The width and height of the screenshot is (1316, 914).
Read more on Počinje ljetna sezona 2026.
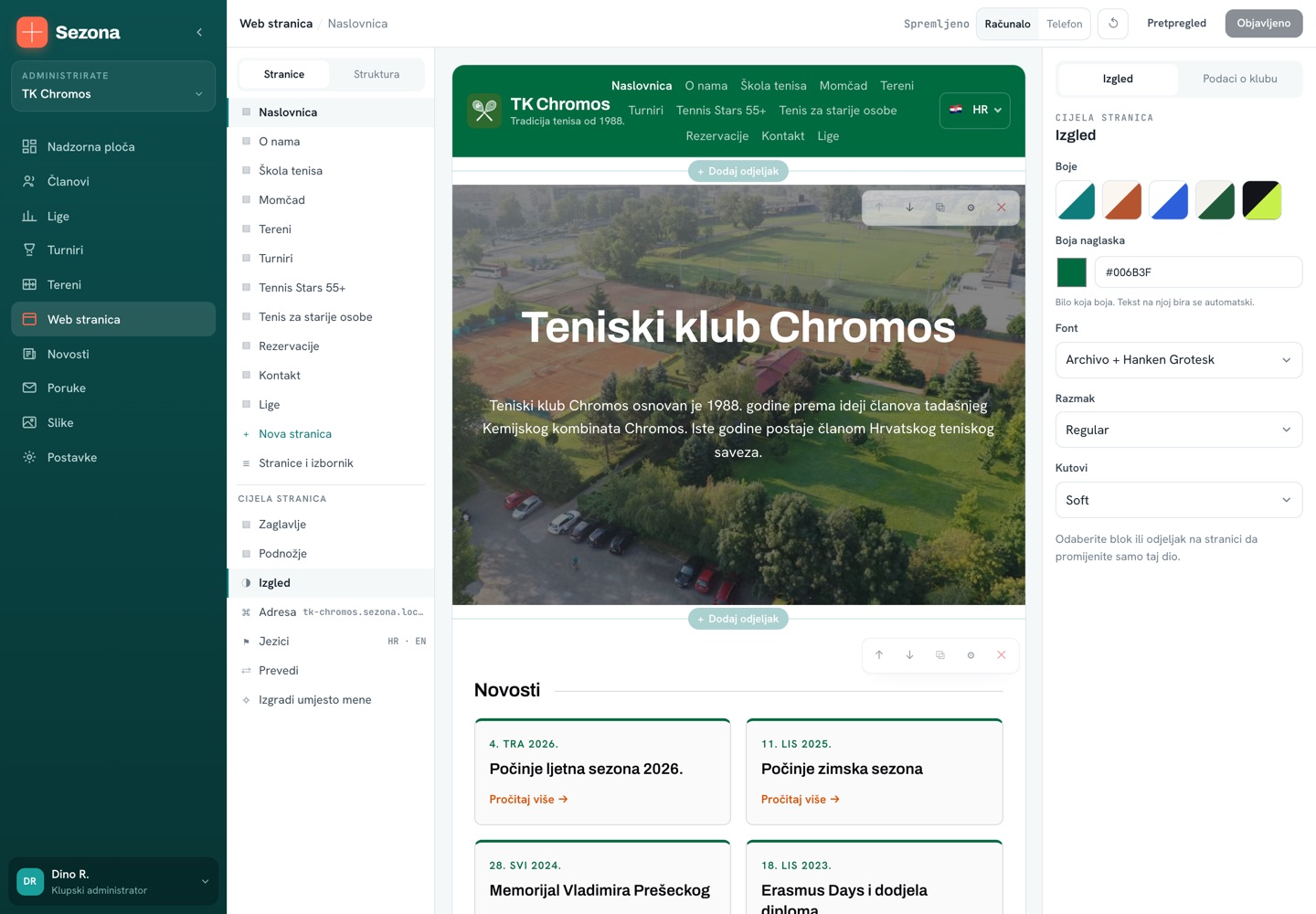point(528,800)
